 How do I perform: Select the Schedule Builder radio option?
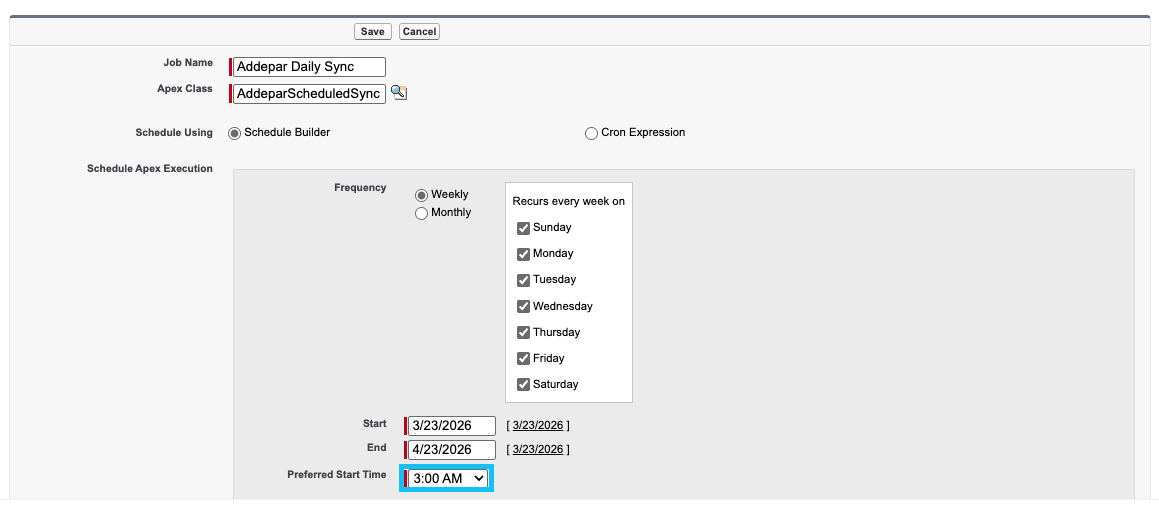234,133
